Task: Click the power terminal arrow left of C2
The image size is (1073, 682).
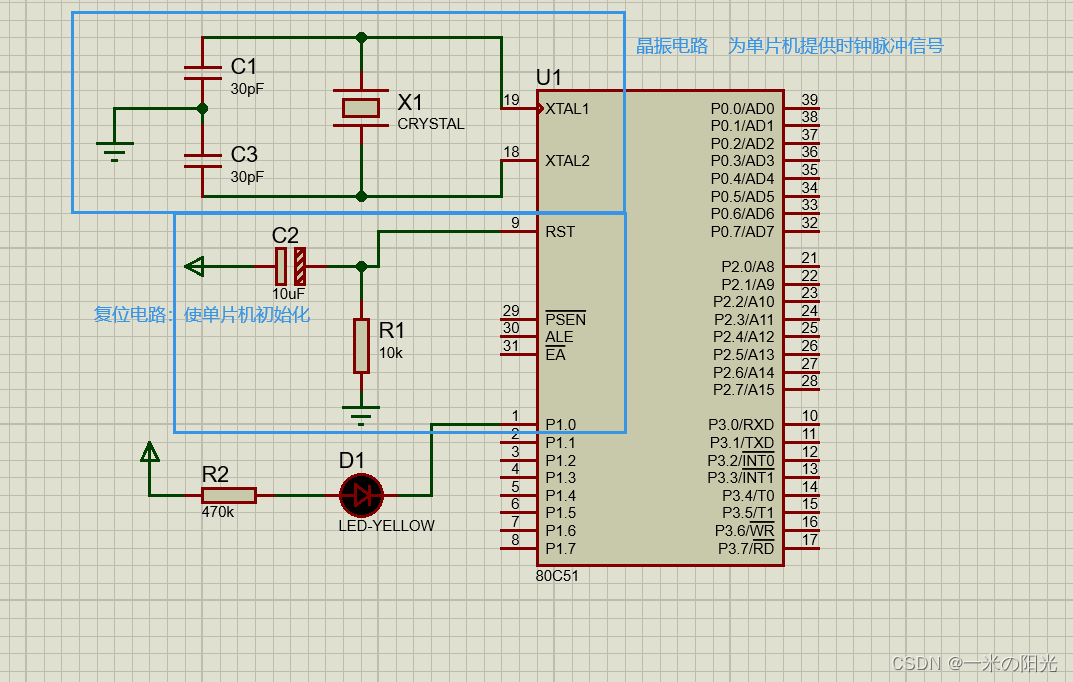Action: click(194, 266)
